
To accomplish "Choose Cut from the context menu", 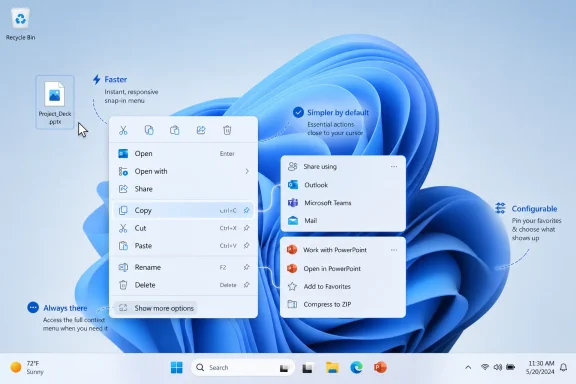I will (183, 228).
